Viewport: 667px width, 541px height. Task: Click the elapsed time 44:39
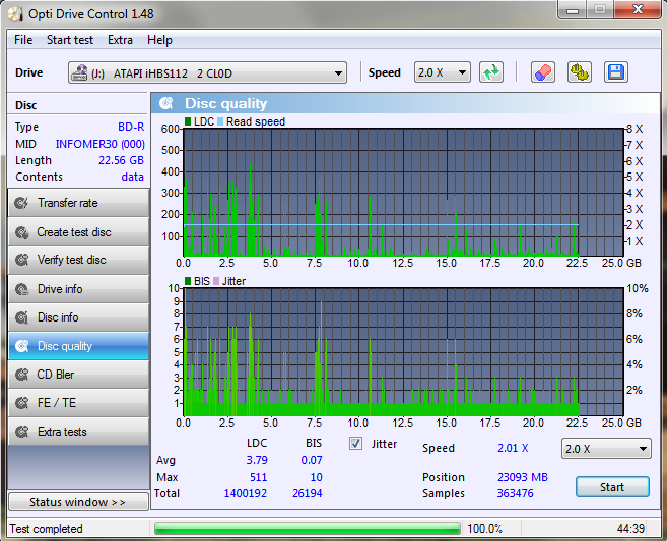[x=631, y=529]
